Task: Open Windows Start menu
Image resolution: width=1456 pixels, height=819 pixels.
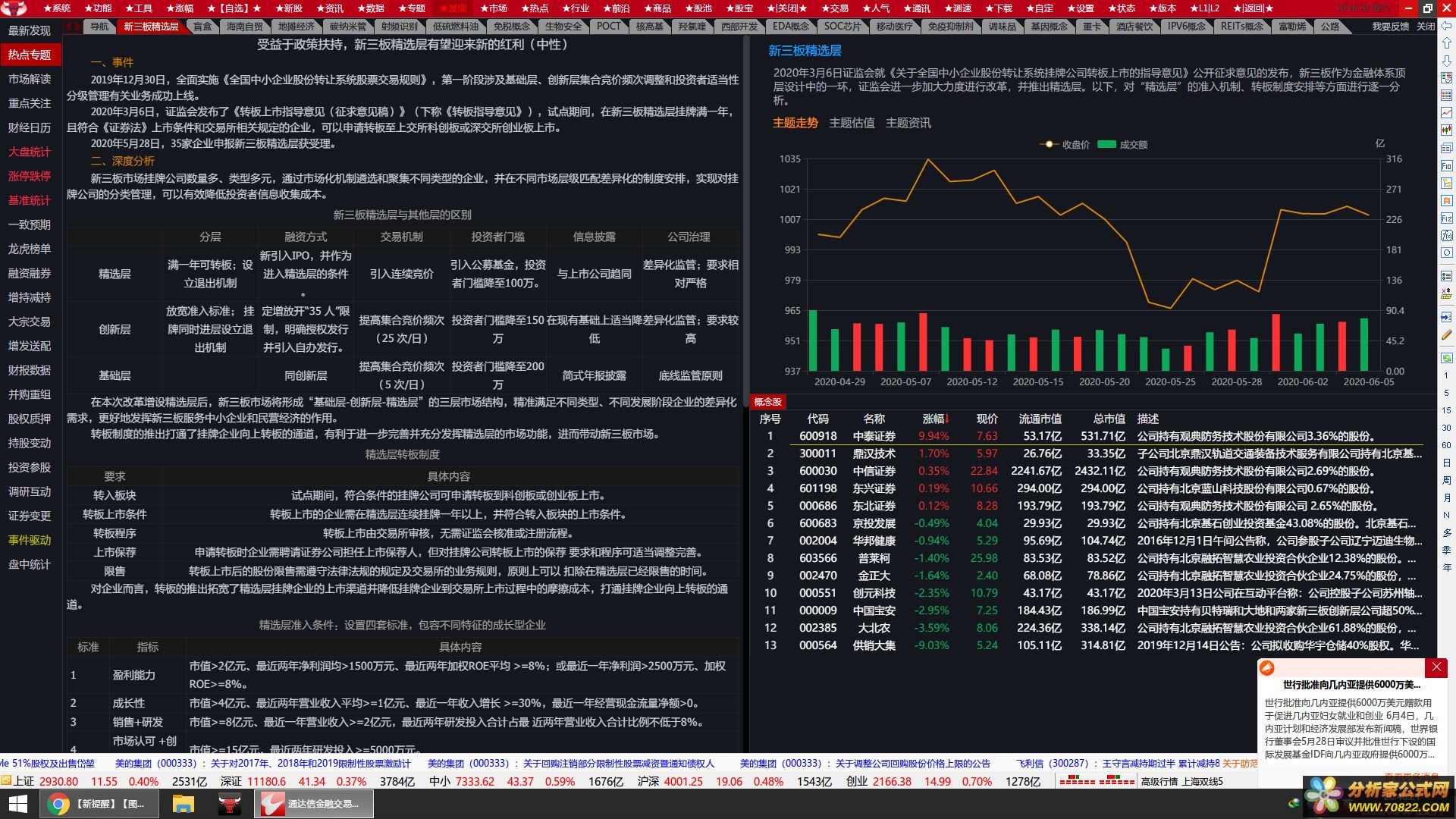Action: [18, 804]
